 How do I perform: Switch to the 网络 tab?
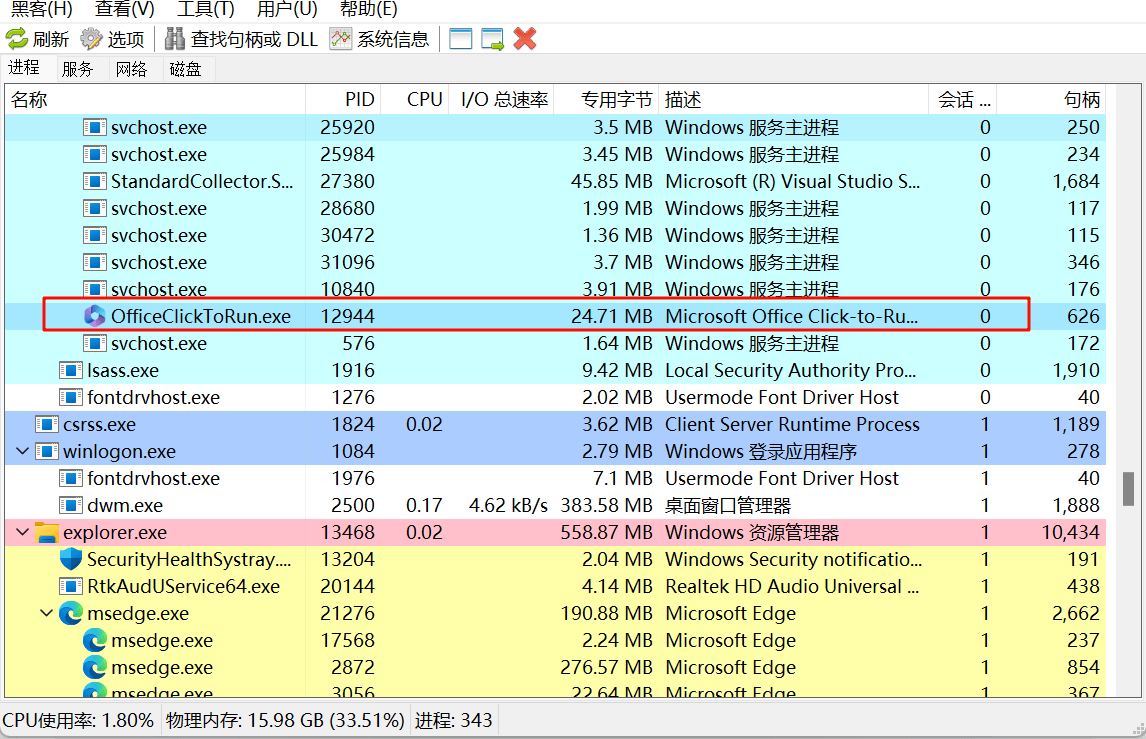131,69
